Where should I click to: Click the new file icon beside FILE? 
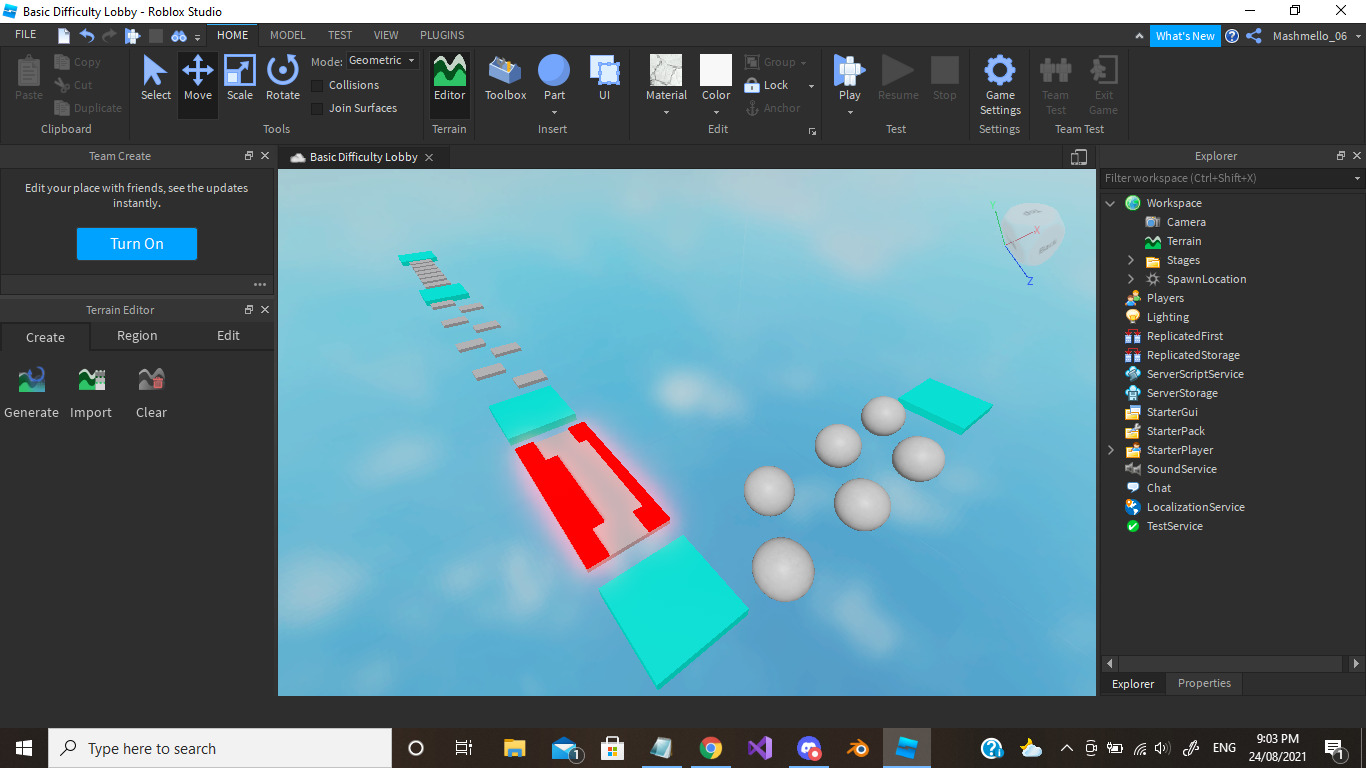[64, 36]
